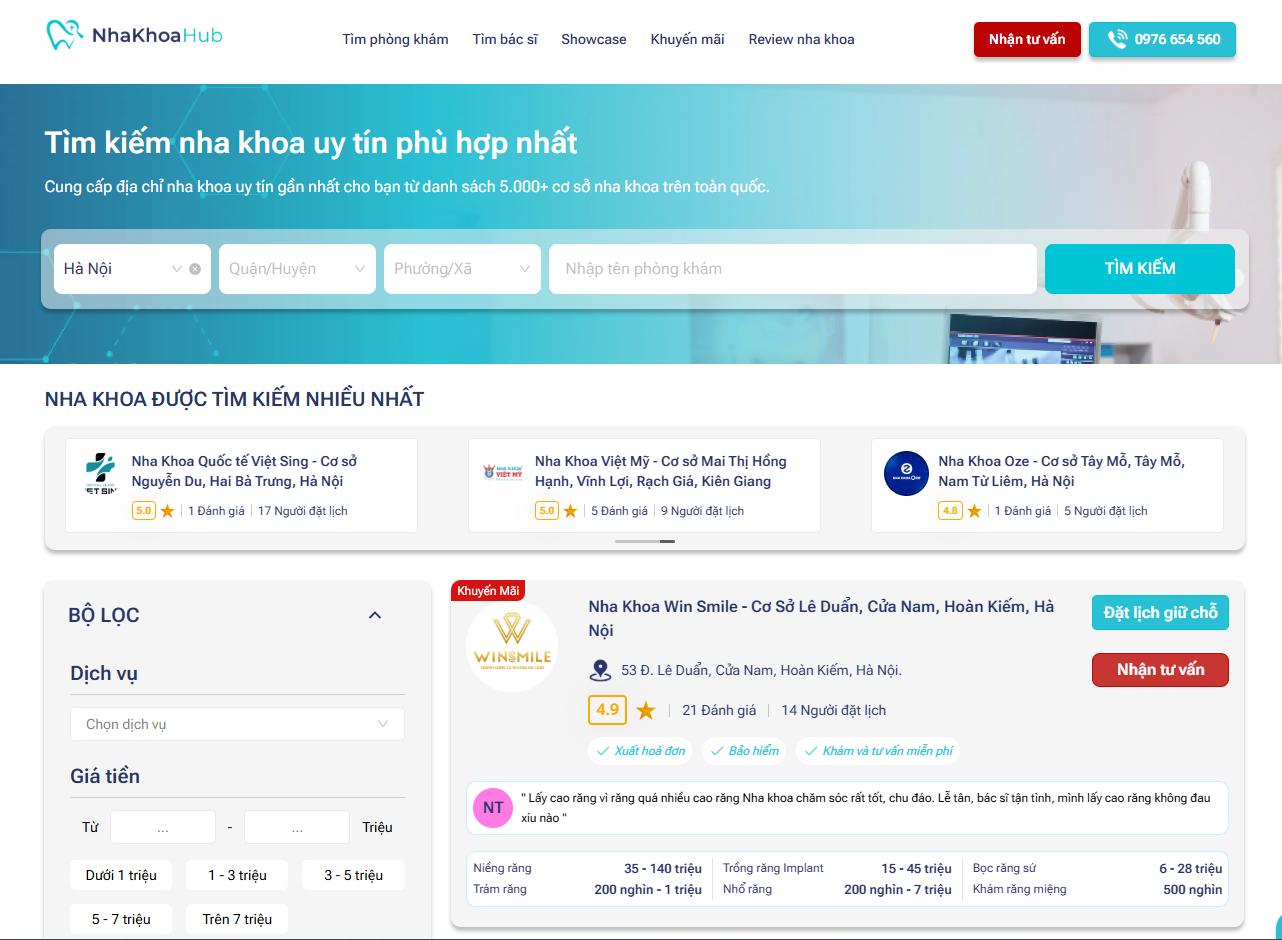Click the Nha Khoa Việt Mỹ logo

tap(503, 473)
